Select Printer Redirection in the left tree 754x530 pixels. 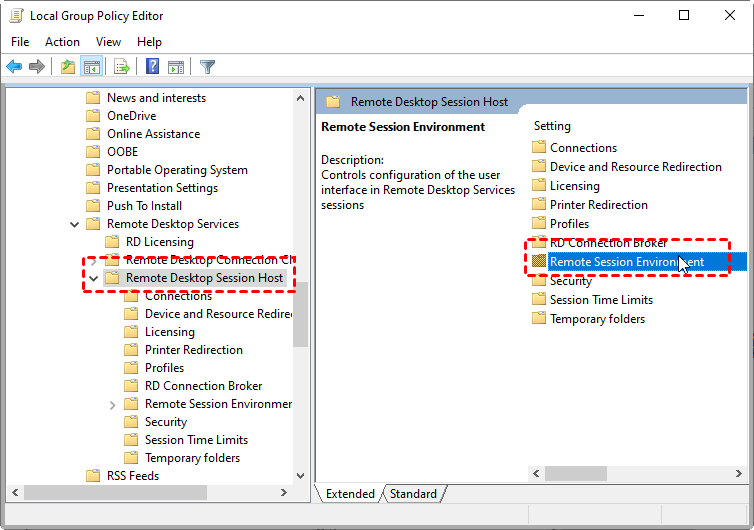tap(194, 350)
